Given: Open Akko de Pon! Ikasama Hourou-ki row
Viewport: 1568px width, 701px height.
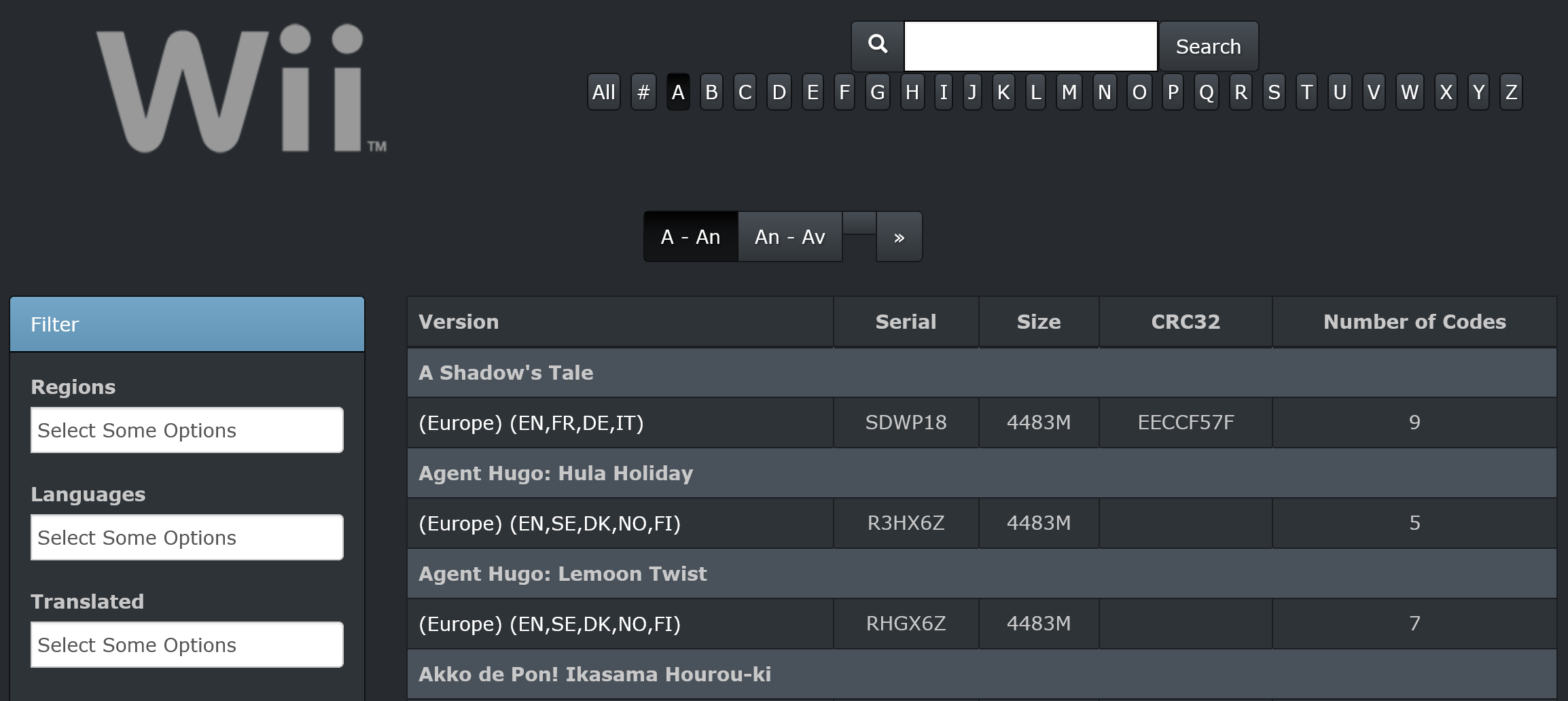Looking at the screenshot, I should coord(982,675).
